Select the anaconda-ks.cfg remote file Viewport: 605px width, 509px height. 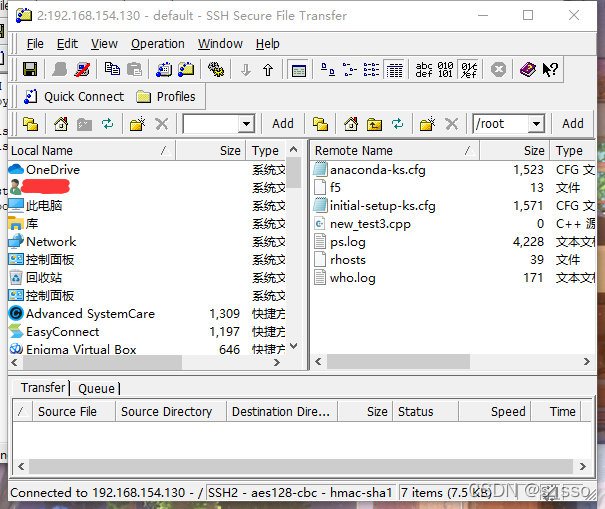(377, 170)
